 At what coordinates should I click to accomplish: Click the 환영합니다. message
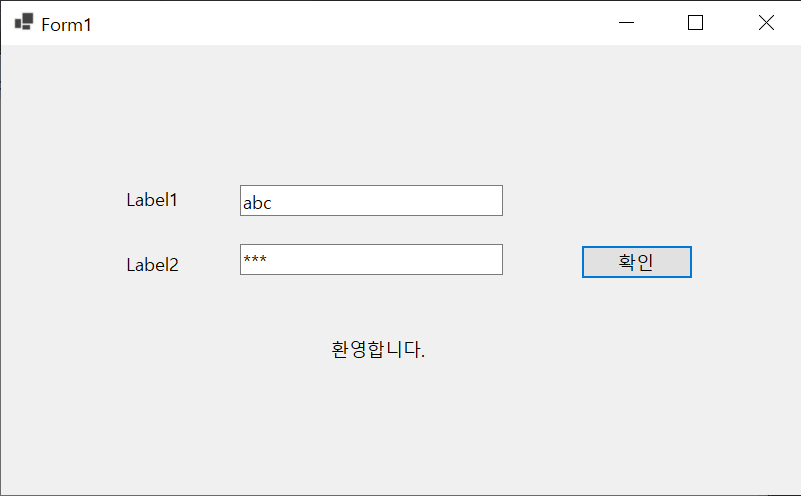[x=378, y=349]
